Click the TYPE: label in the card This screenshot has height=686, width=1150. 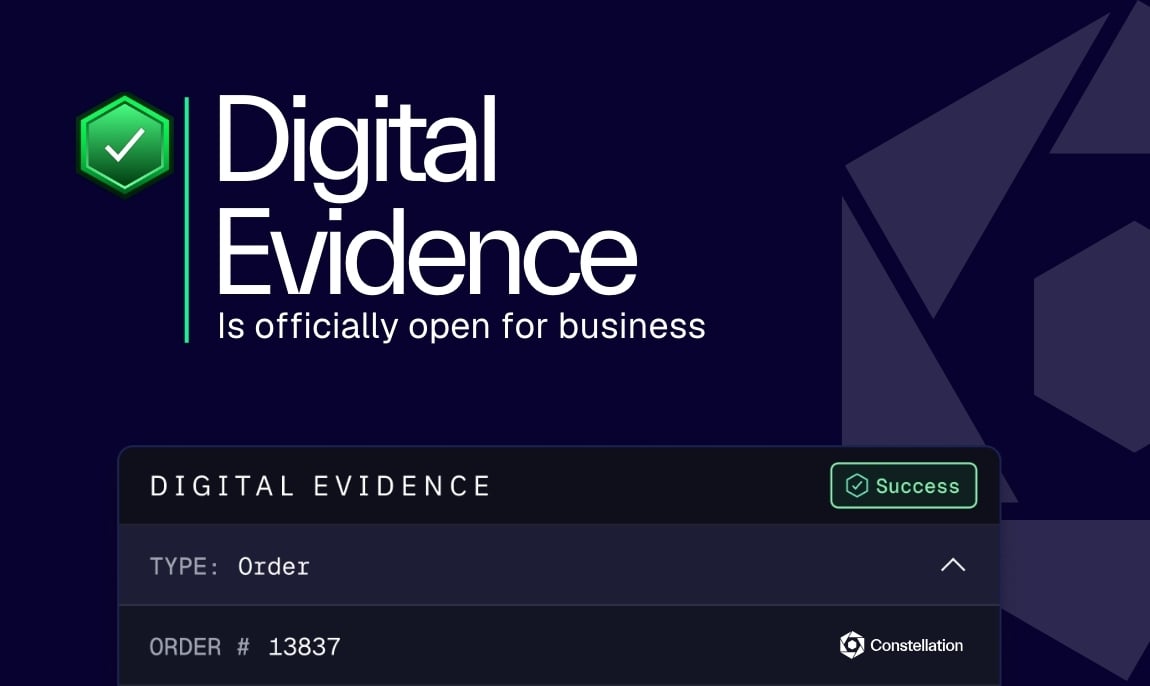tap(184, 566)
